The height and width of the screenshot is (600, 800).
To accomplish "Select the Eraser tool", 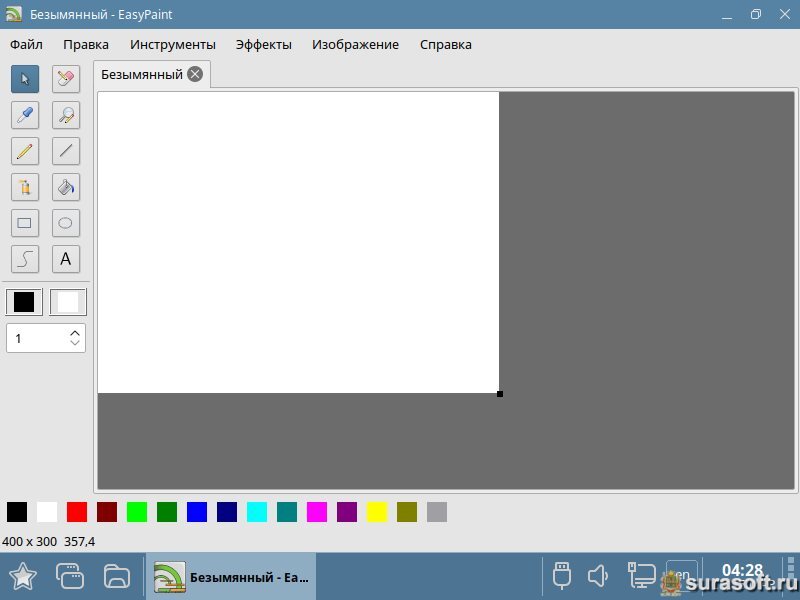I will pos(66,79).
